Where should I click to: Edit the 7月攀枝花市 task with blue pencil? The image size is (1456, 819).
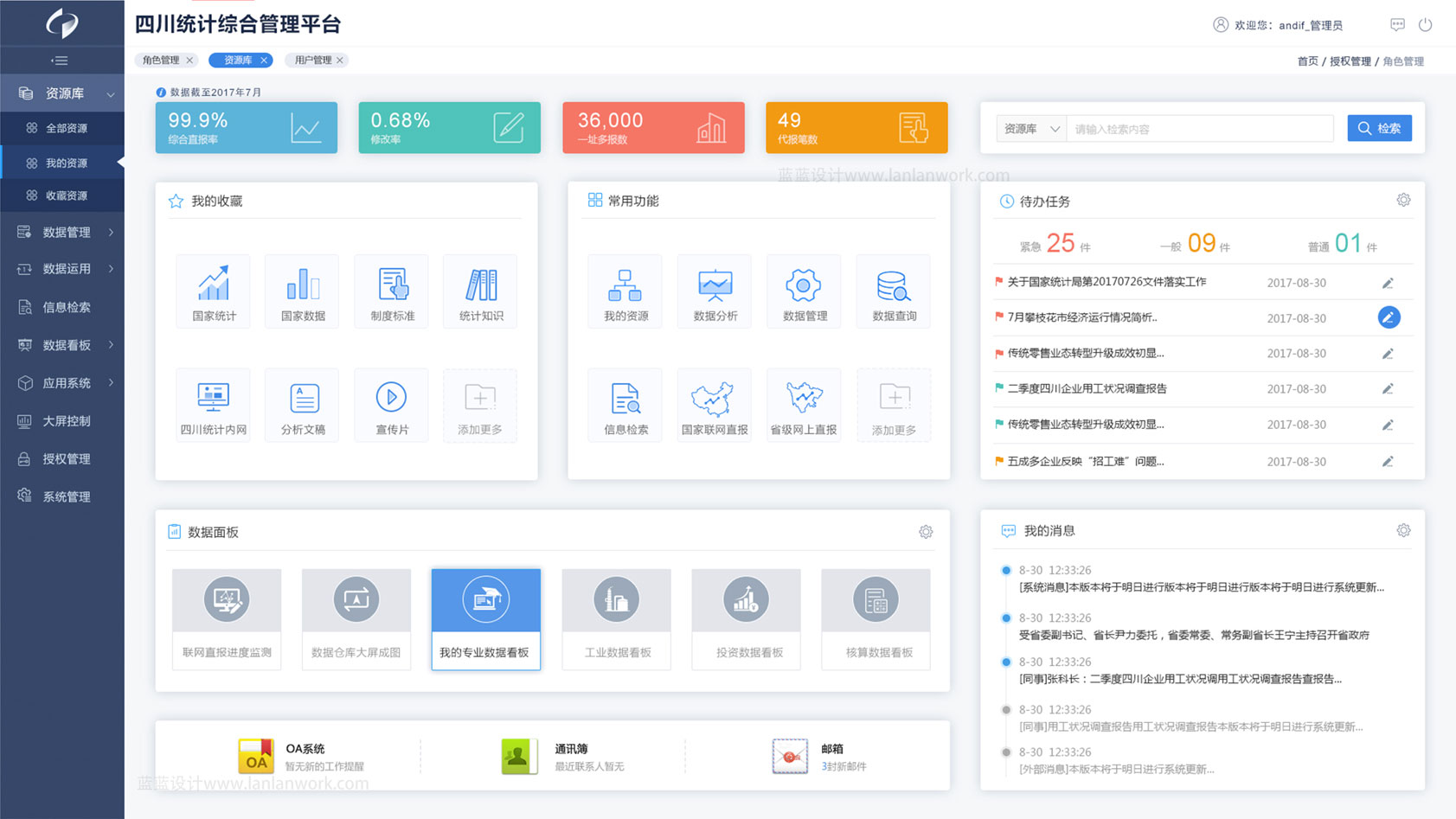pos(1389,317)
